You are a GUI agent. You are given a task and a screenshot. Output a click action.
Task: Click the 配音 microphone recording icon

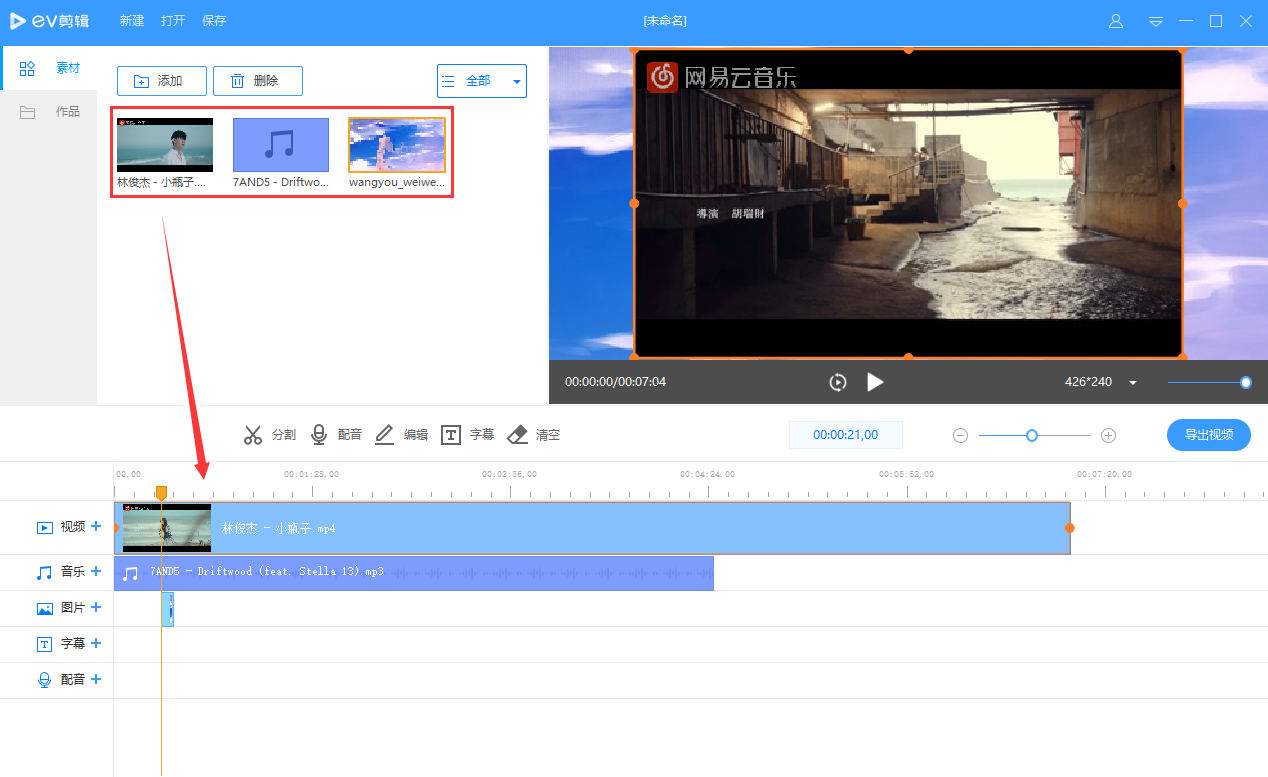pyautogui.click(x=319, y=434)
